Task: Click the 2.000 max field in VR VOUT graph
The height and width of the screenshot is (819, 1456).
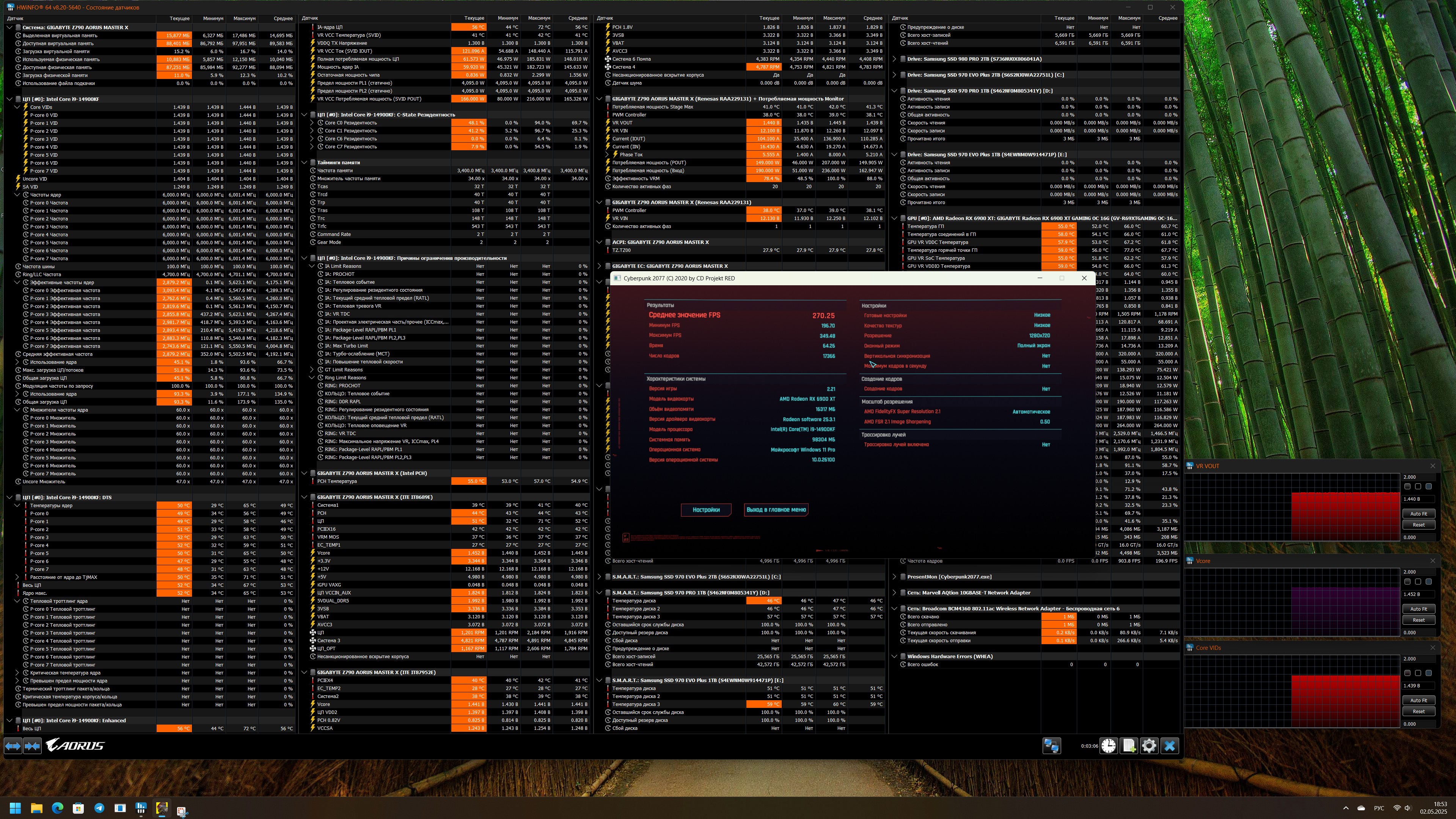Action: click(x=1419, y=476)
